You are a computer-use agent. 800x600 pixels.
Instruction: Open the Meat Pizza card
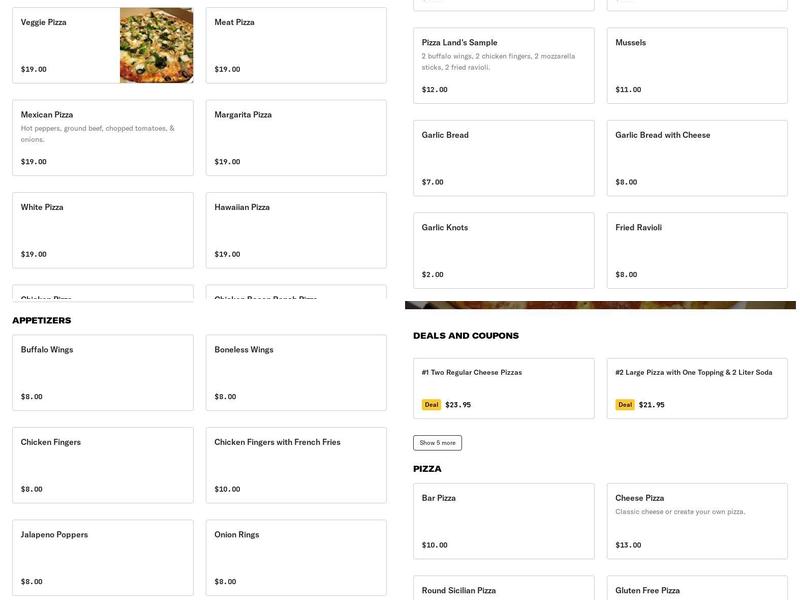pos(295,45)
